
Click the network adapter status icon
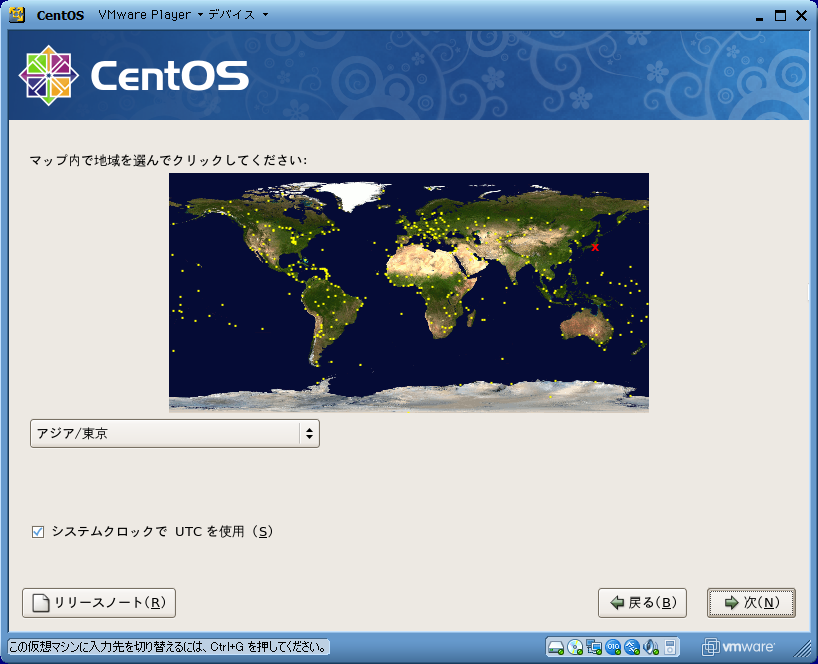tap(594, 646)
